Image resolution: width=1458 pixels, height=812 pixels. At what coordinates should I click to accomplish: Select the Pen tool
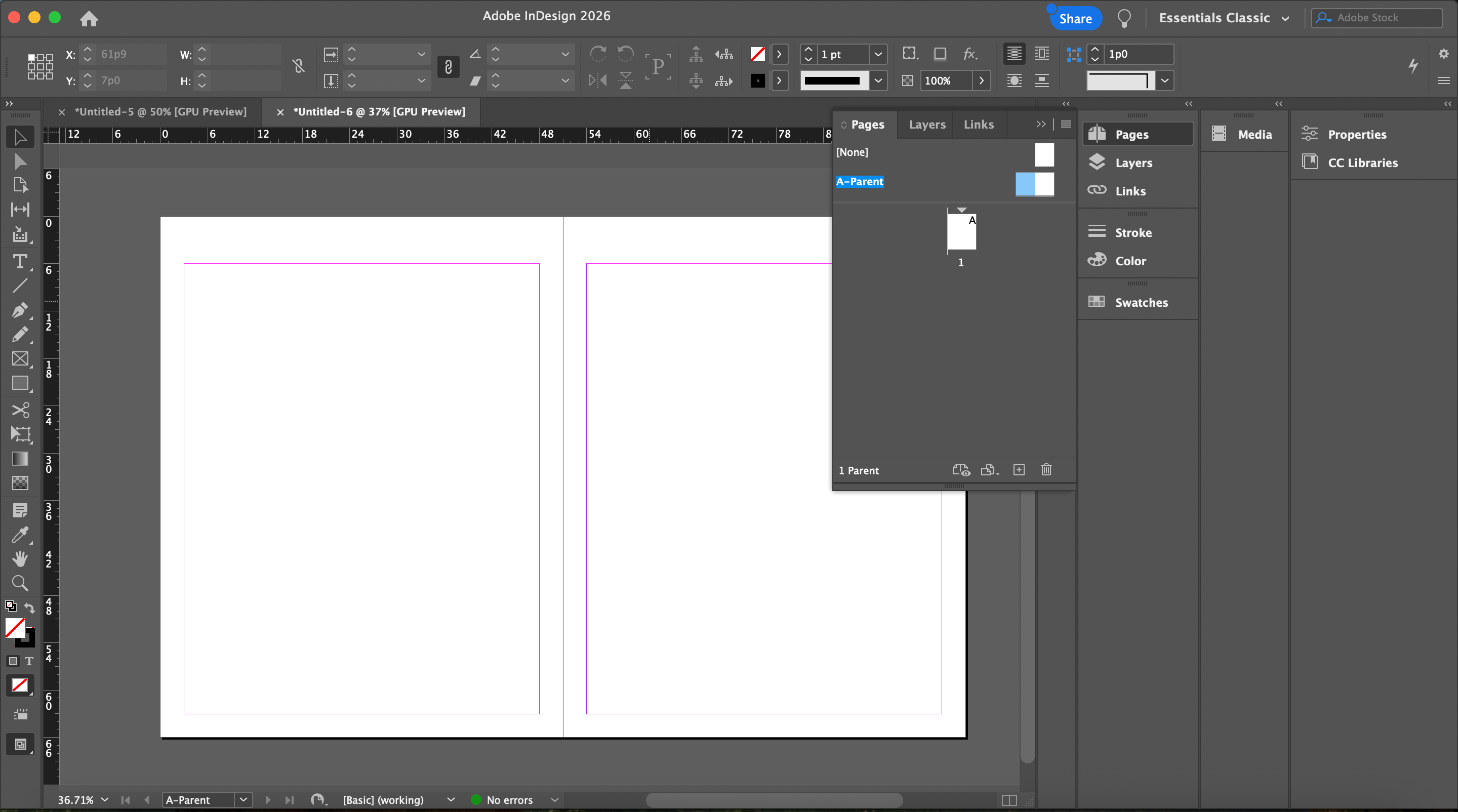pos(20,310)
